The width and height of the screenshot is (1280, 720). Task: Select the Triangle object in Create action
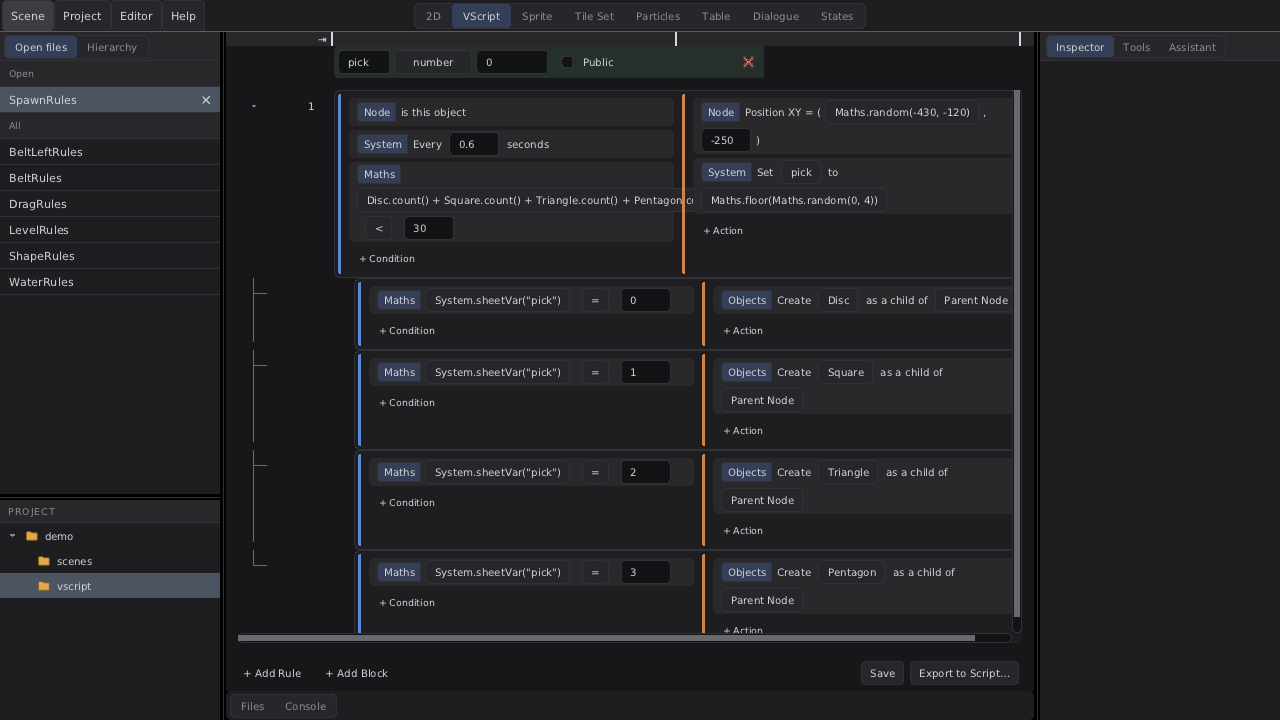(x=848, y=472)
